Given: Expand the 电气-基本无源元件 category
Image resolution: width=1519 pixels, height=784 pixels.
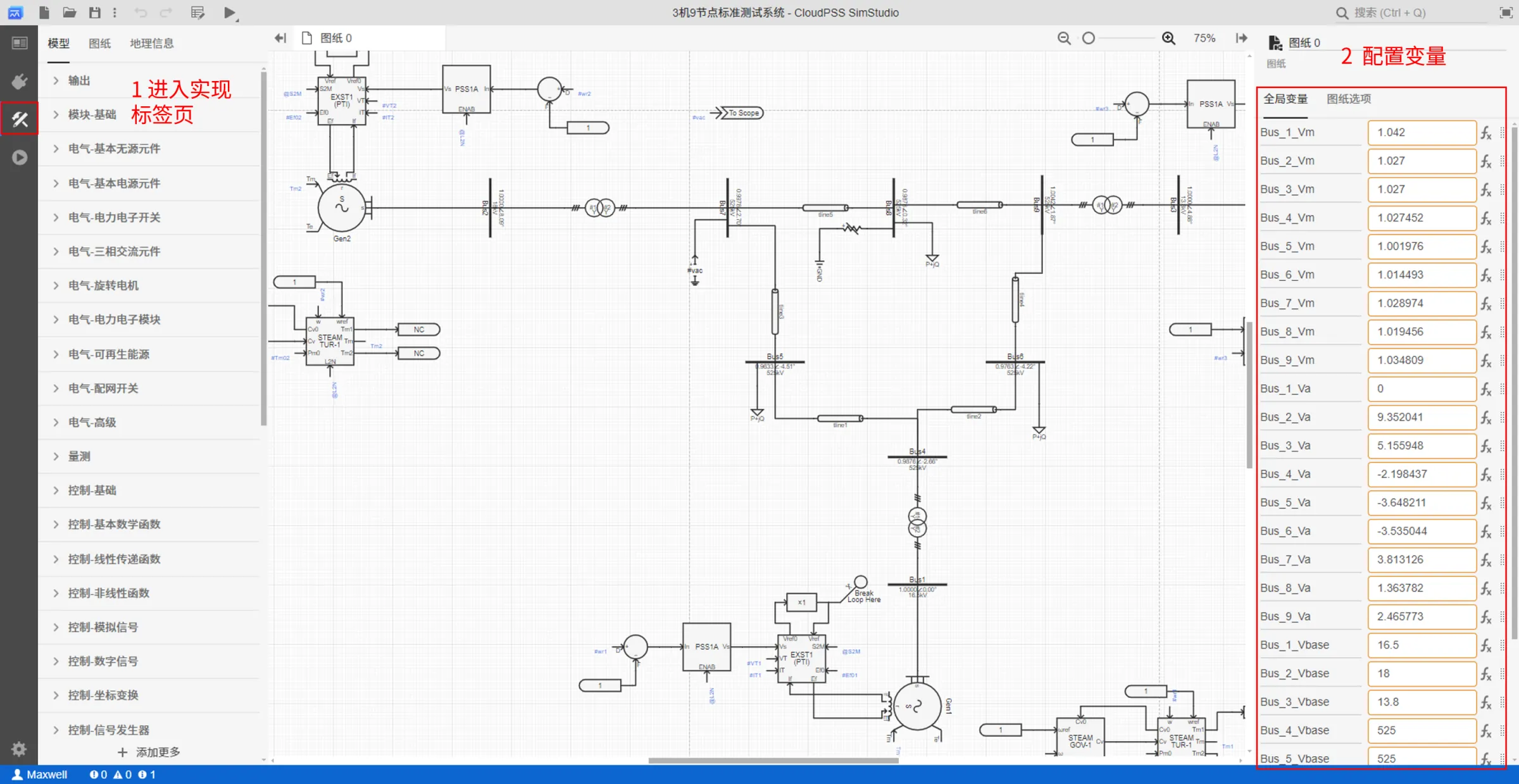Looking at the screenshot, I should tap(149, 149).
